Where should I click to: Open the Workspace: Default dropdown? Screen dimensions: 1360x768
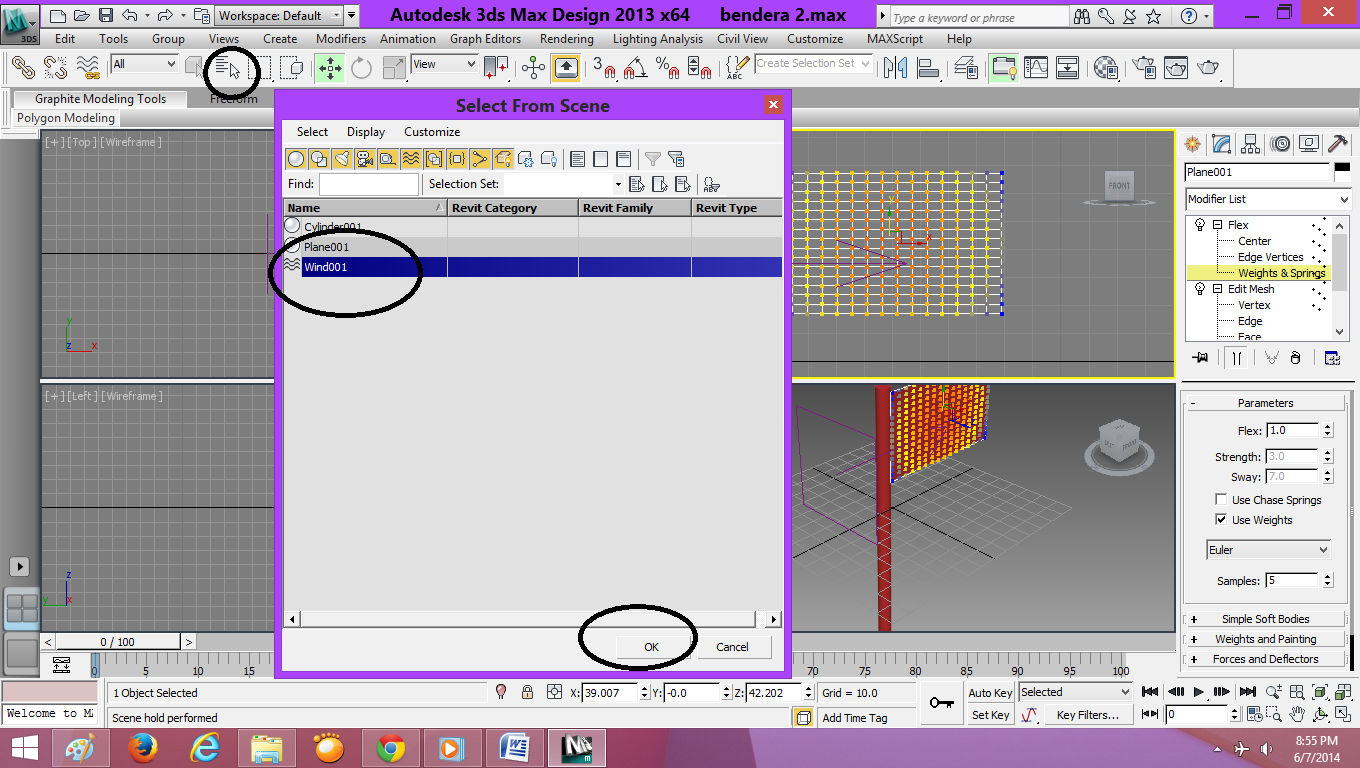[x=279, y=15]
